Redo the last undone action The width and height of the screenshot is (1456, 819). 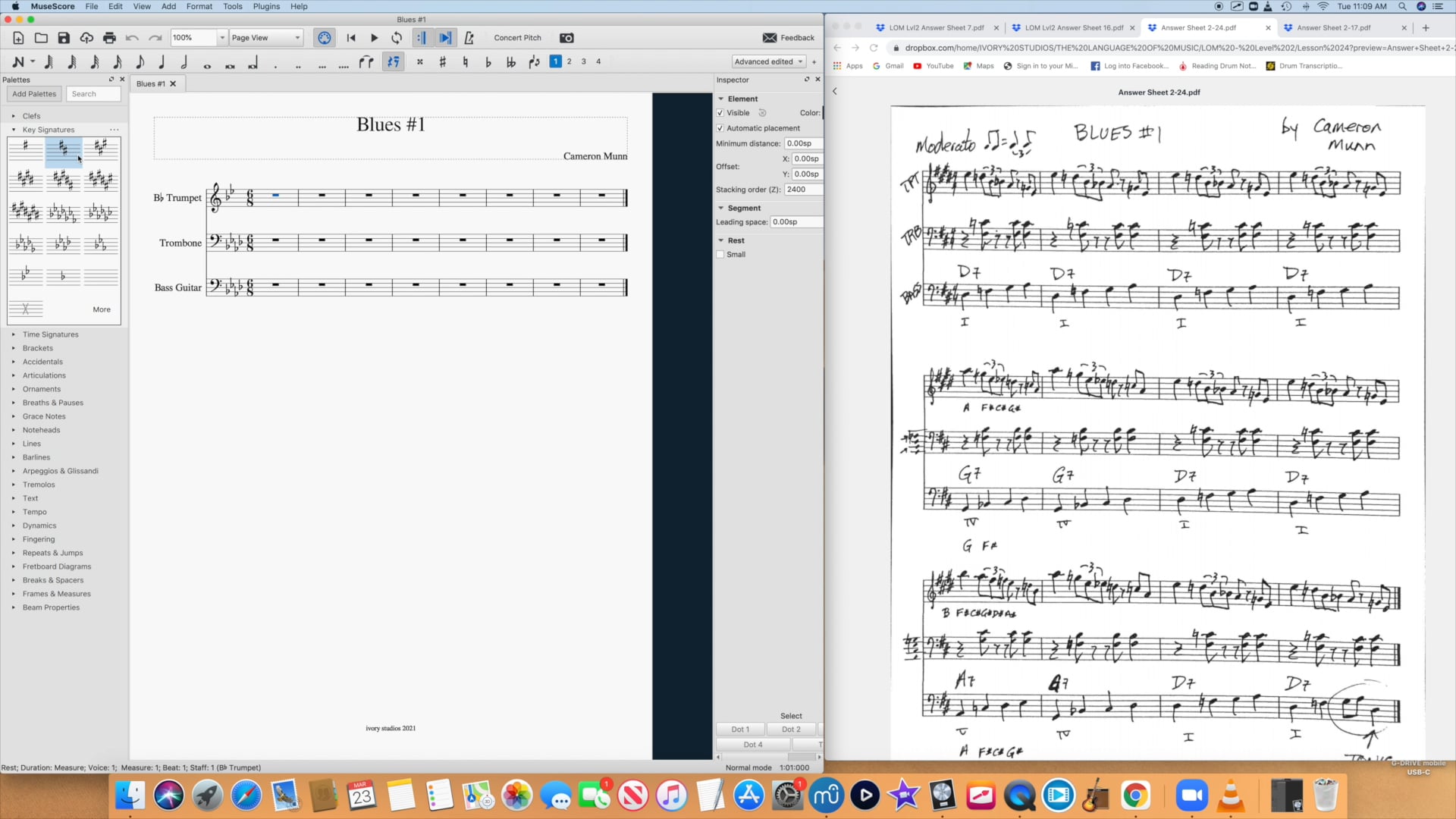[155, 38]
